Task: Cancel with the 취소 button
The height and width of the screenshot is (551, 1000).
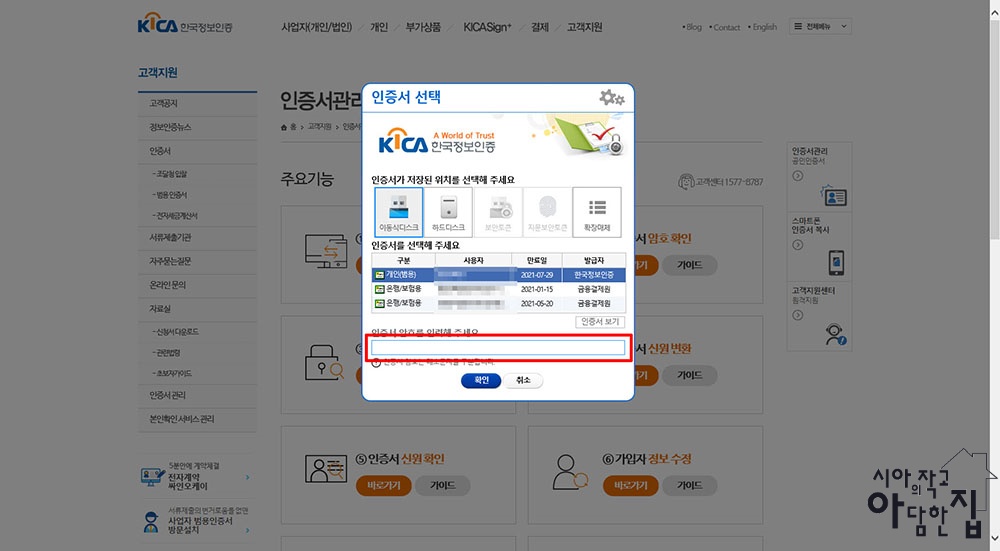Action: [523, 380]
